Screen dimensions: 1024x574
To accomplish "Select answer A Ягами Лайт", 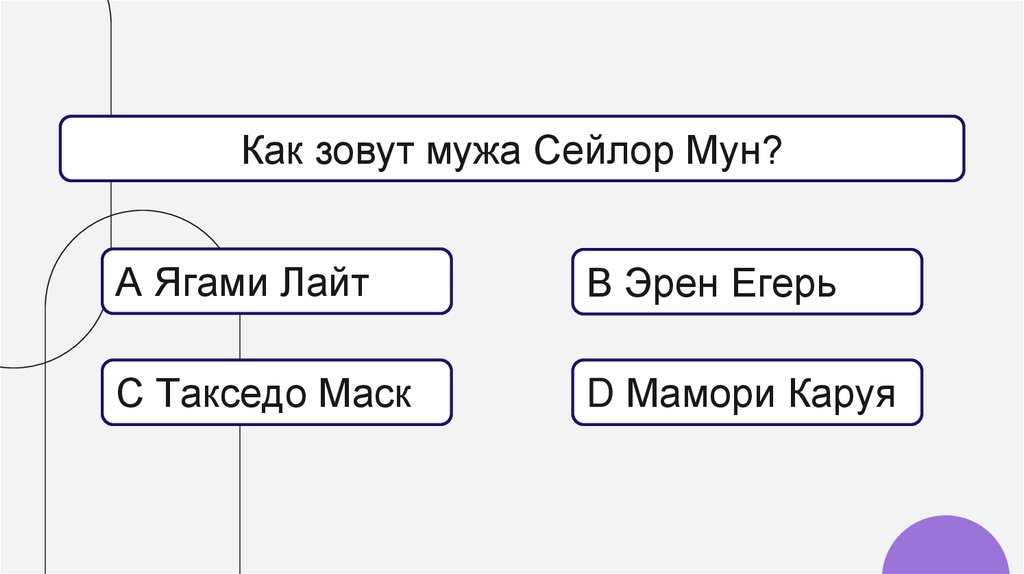I will [x=276, y=283].
